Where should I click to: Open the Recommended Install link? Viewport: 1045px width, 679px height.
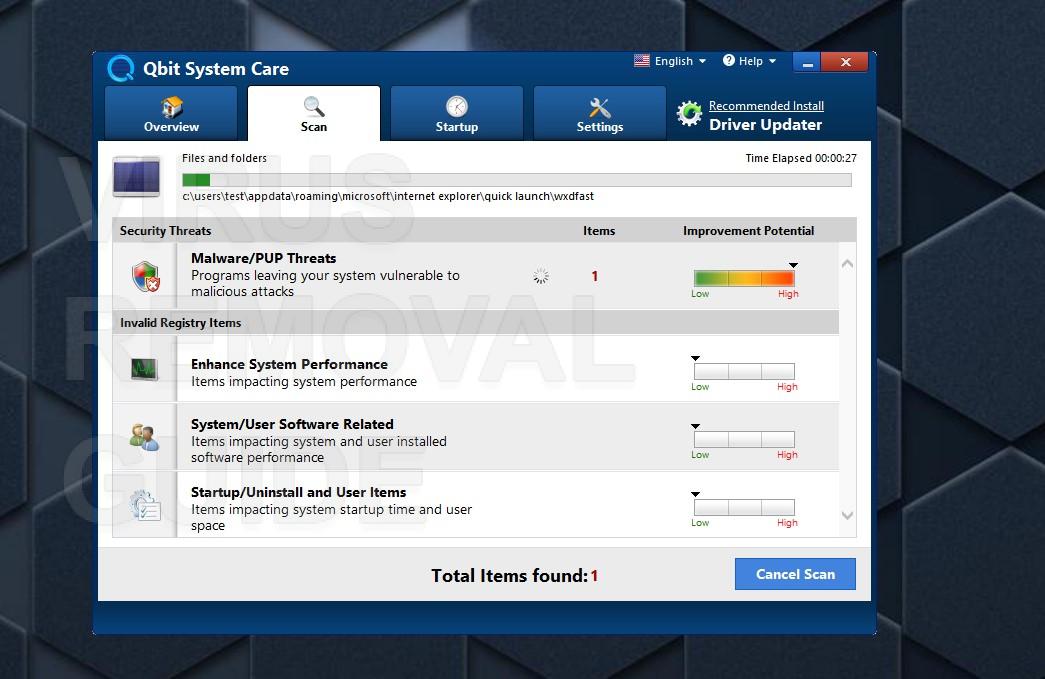[x=766, y=106]
